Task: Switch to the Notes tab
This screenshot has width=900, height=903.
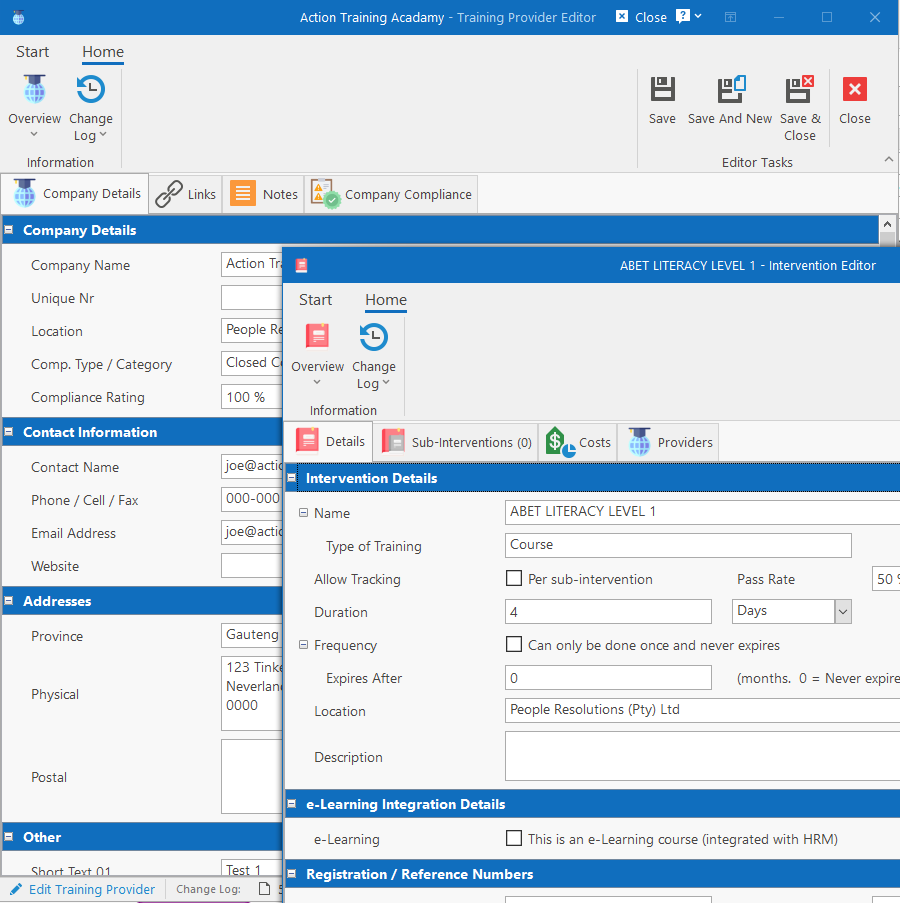Action: [x=263, y=195]
